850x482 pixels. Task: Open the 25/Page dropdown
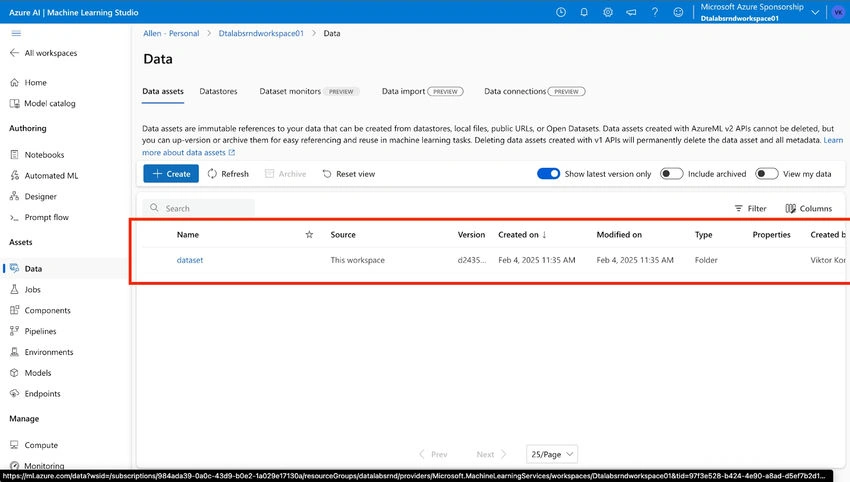[x=552, y=454]
